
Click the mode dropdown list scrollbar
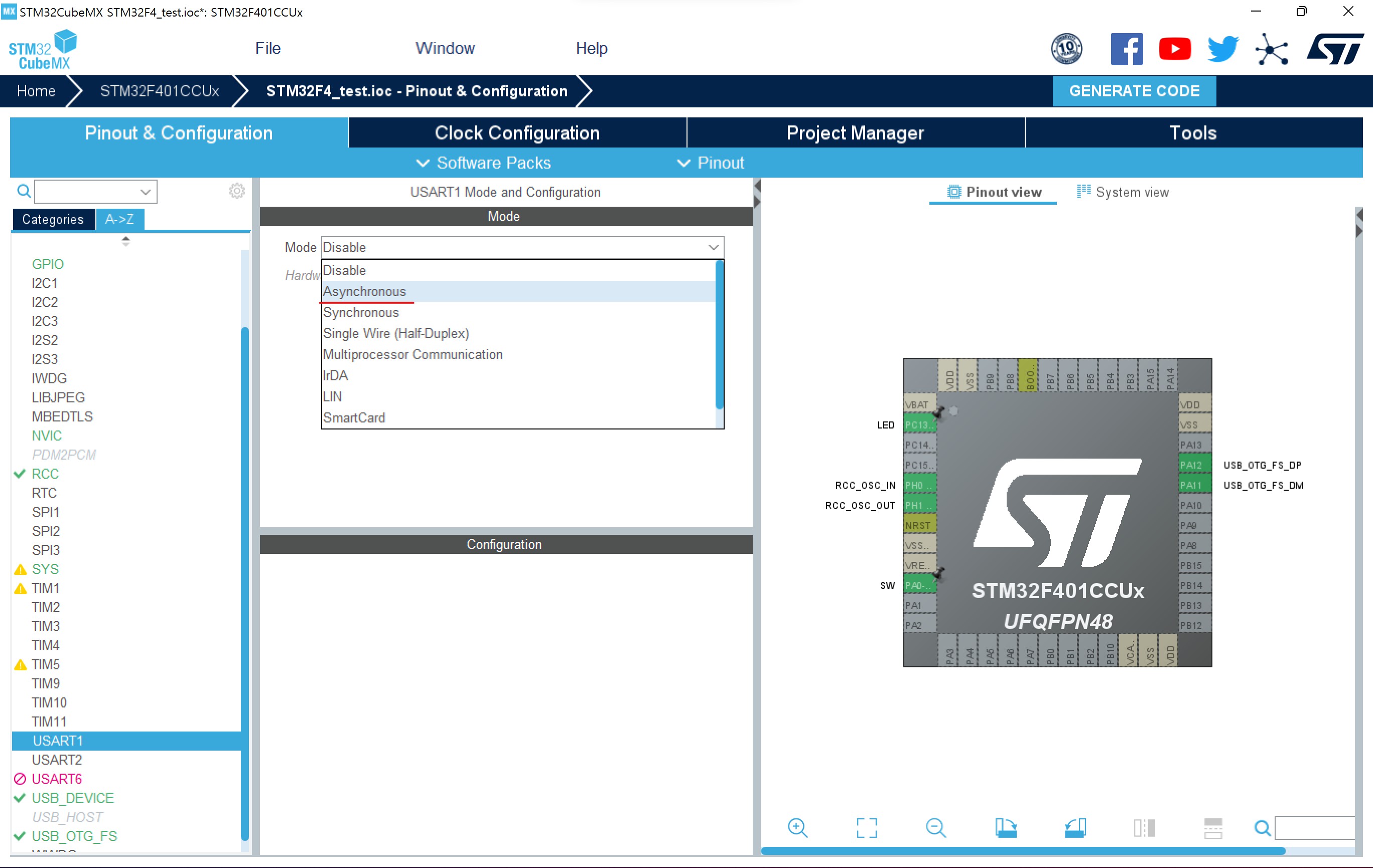pyautogui.click(x=720, y=335)
